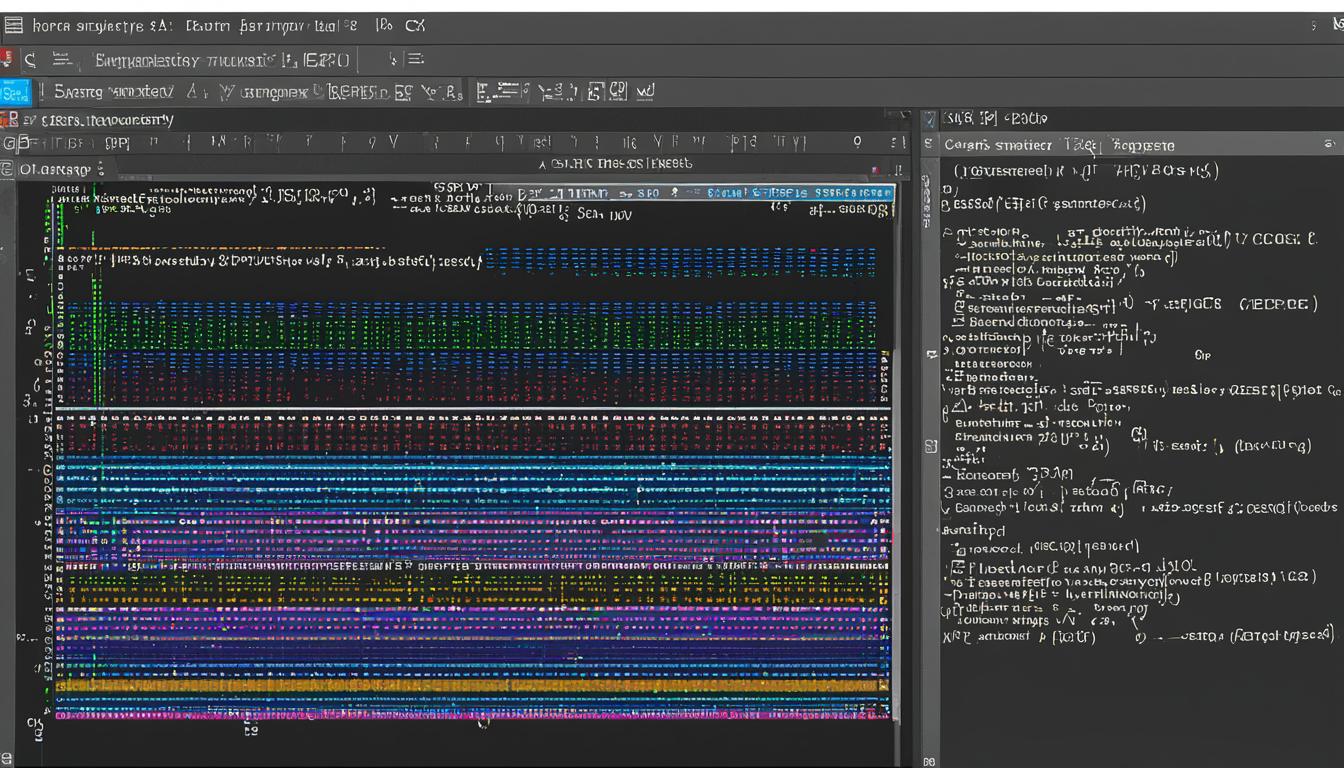Select the Roppsste tab in right panel

(x=1143, y=145)
